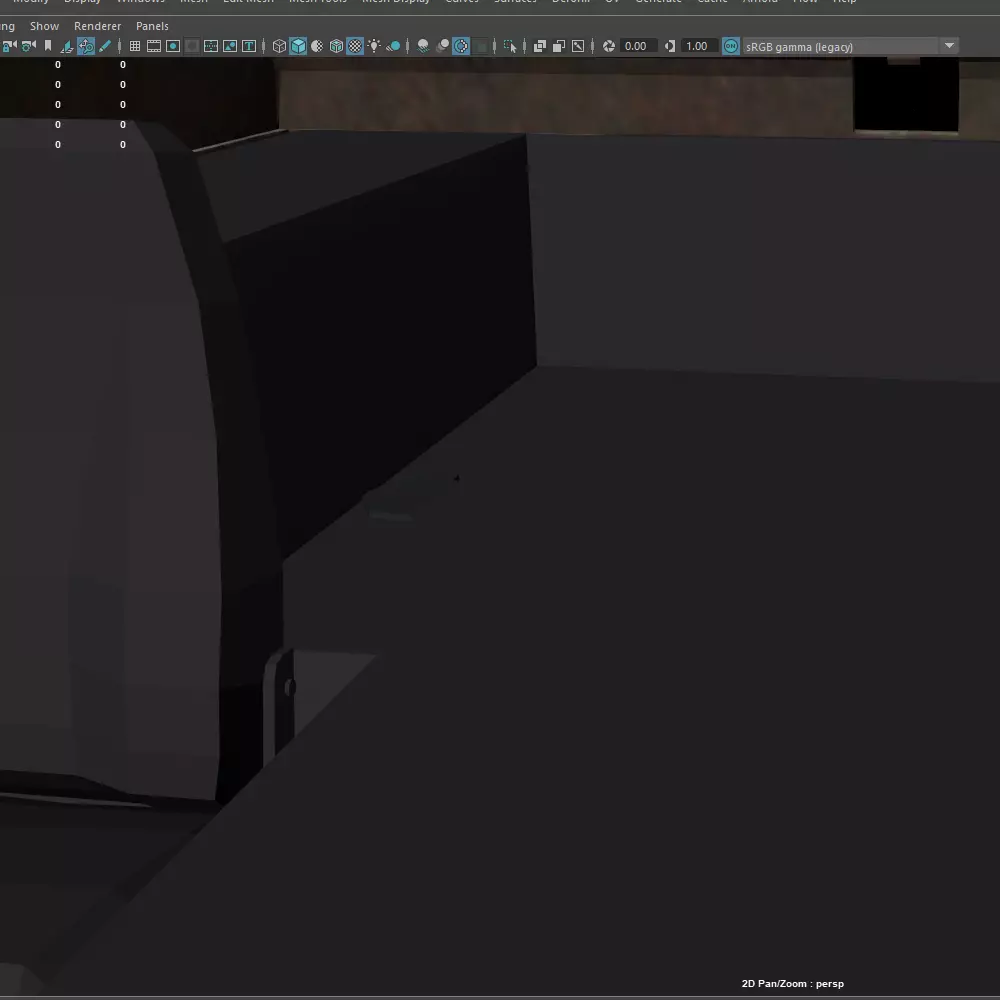Screen dimensions: 1000x1000
Task: Click the Gamma value field 1.00
Action: [x=699, y=46]
